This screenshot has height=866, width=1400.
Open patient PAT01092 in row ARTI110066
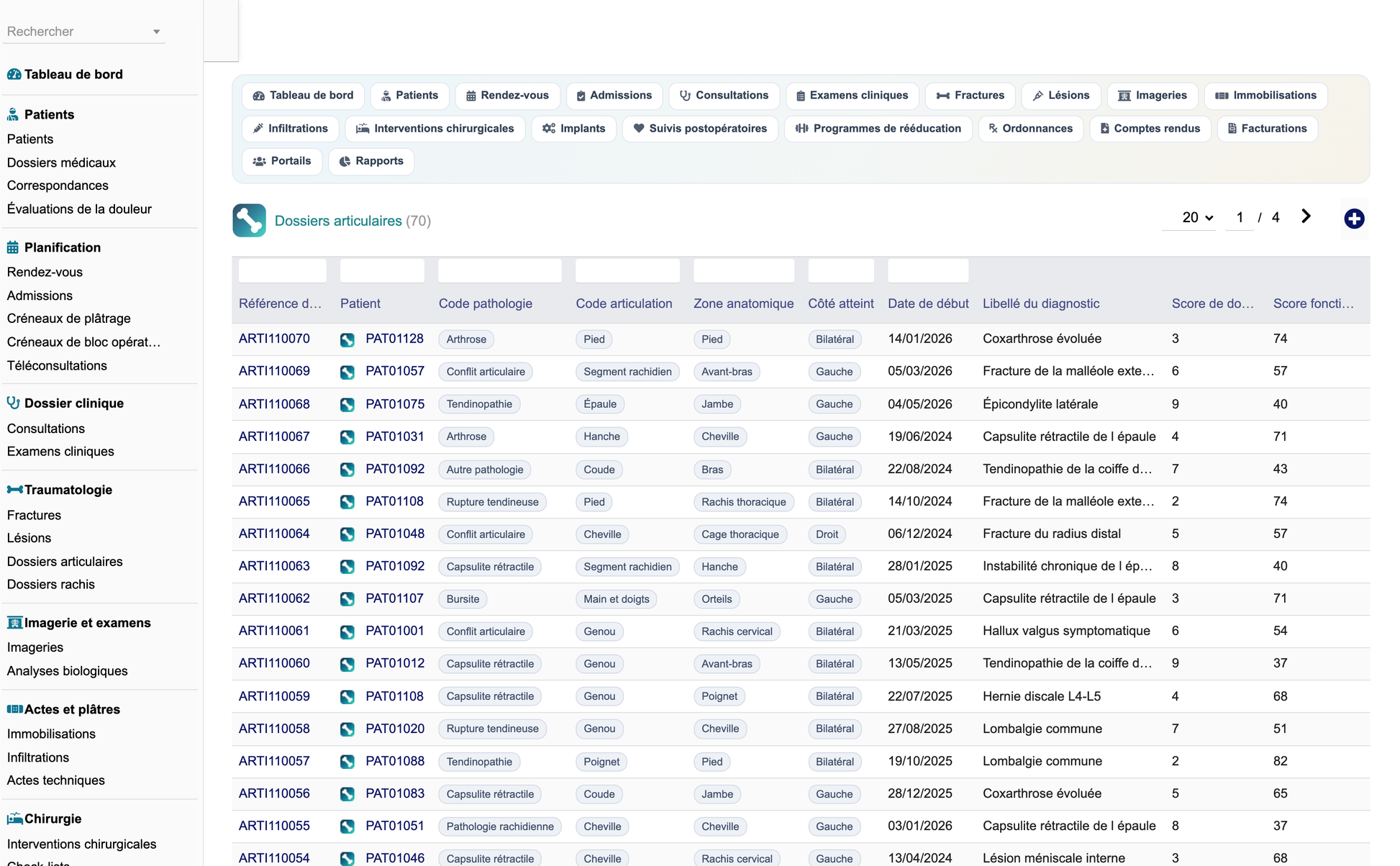pyautogui.click(x=395, y=469)
